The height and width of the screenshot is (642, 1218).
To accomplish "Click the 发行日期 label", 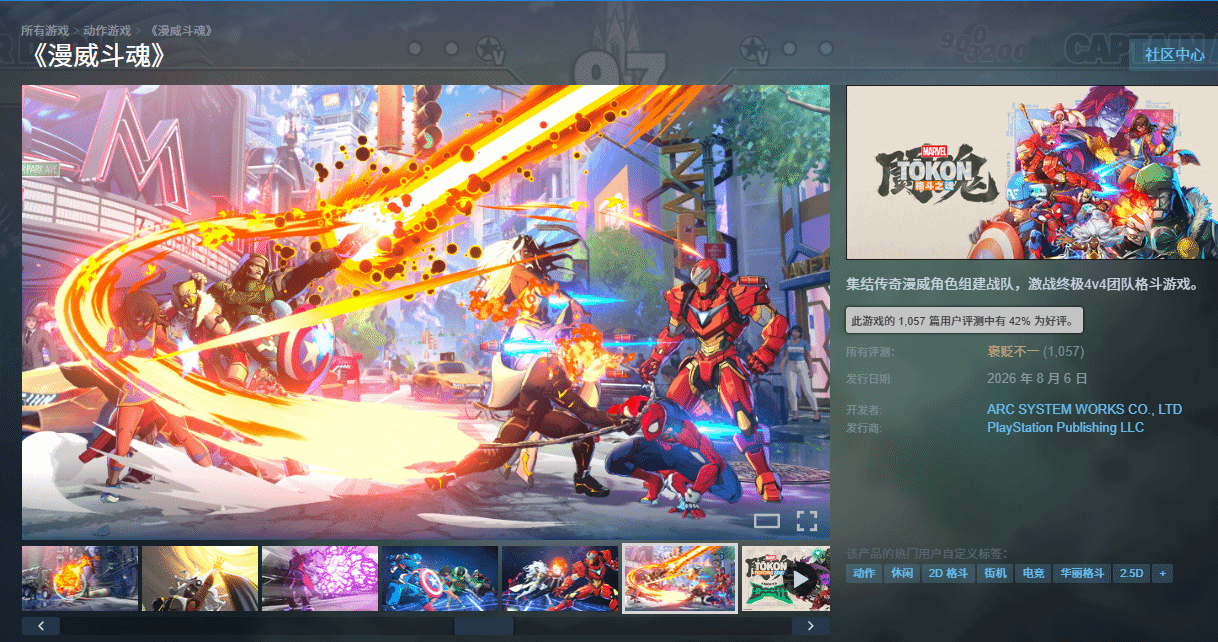I will pyautogui.click(x=870, y=379).
